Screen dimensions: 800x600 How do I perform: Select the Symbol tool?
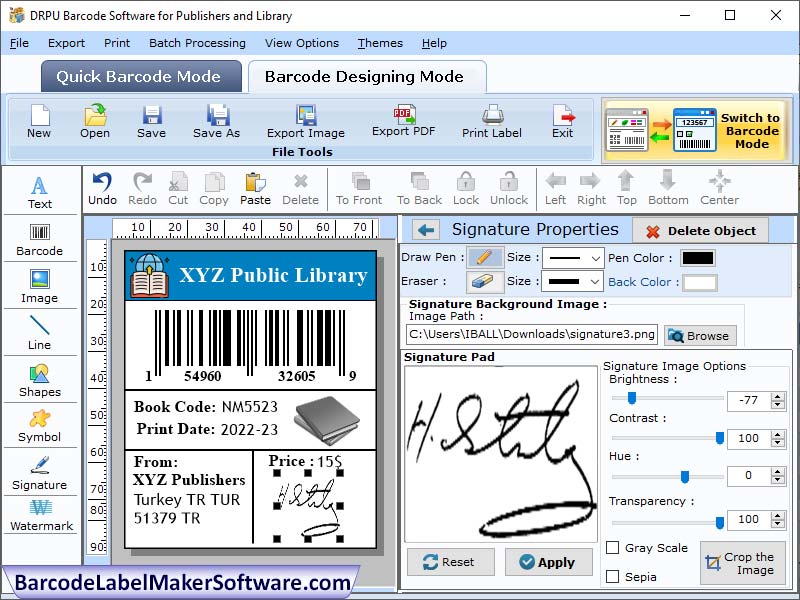coord(40,423)
